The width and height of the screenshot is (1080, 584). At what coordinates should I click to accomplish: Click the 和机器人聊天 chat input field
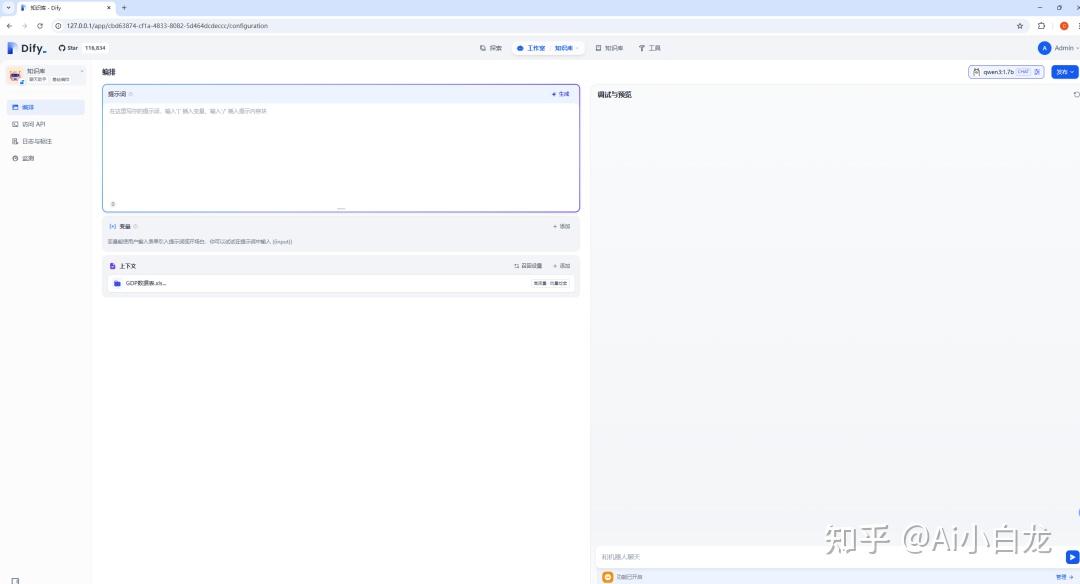click(820, 557)
